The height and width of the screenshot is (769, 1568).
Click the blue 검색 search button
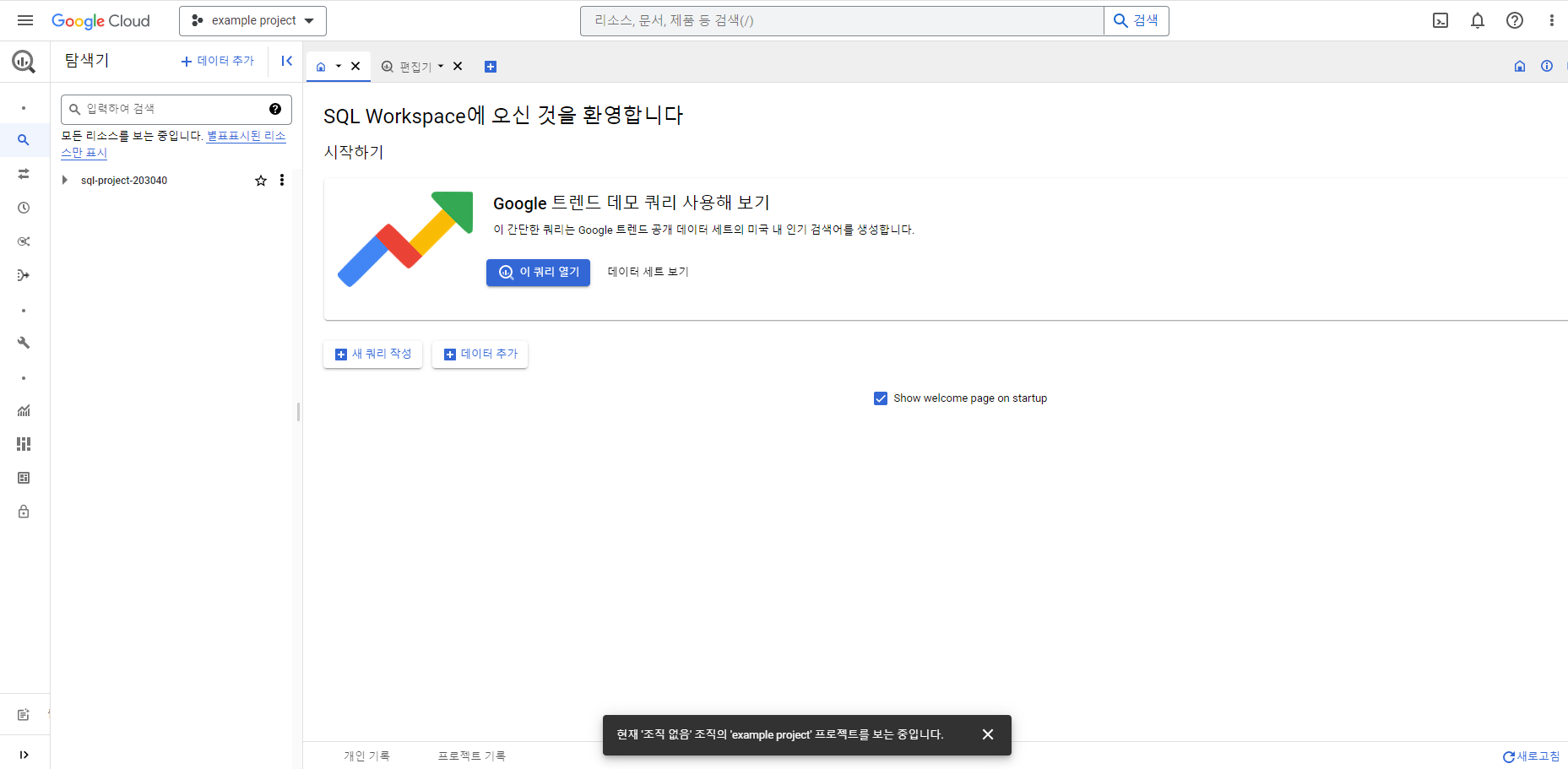click(1137, 20)
